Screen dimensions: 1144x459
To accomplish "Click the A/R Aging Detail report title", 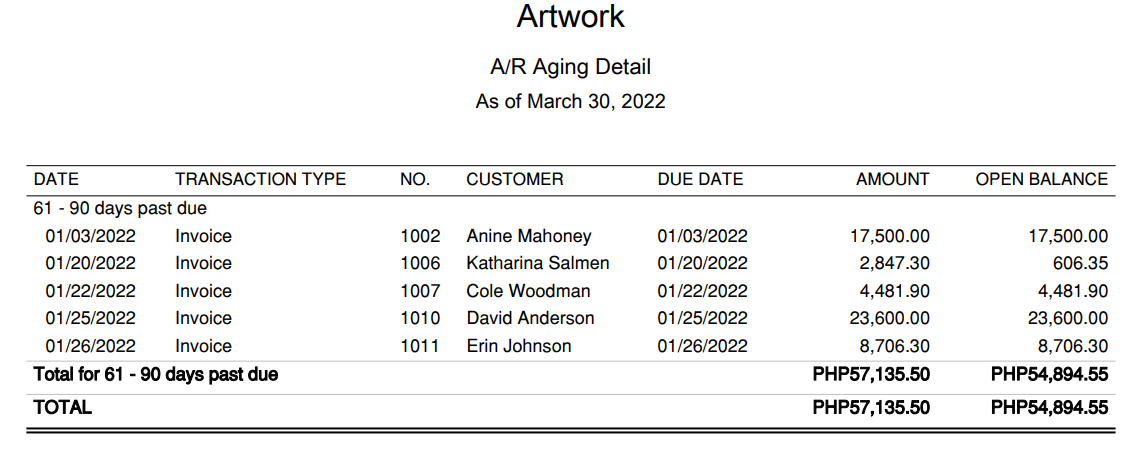I will pyautogui.click(x=570, y=67).
